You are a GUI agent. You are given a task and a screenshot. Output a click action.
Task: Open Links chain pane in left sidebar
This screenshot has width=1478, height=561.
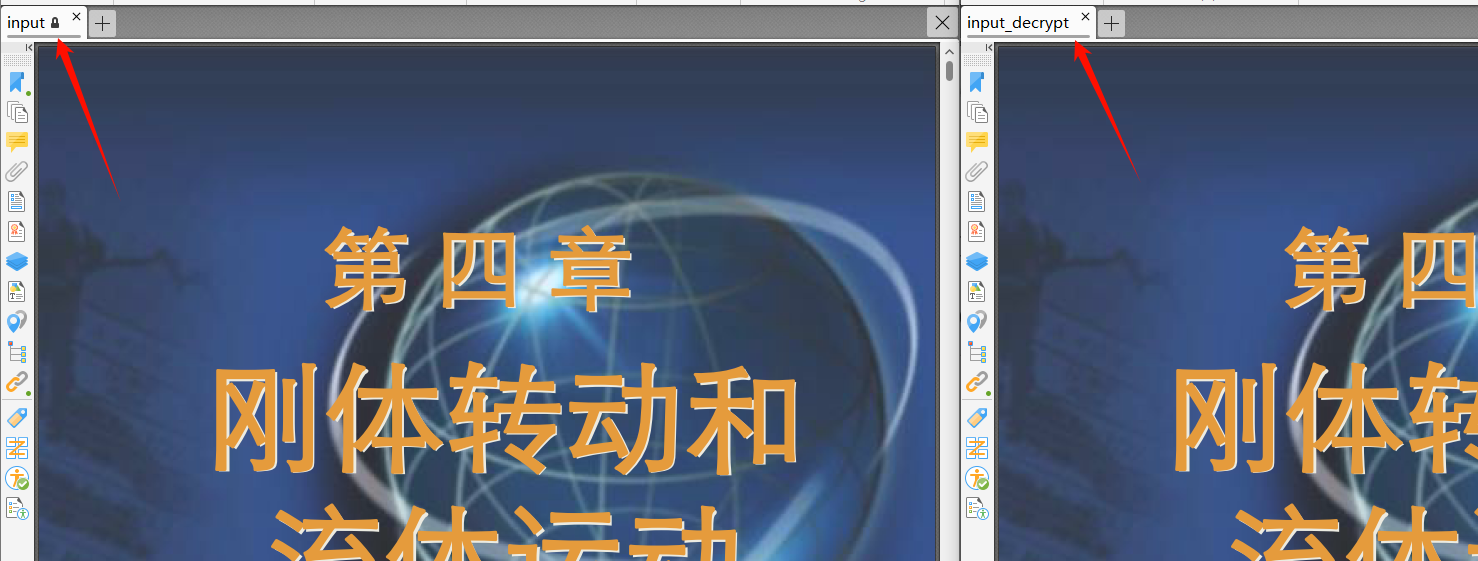[x=16, y=382]
